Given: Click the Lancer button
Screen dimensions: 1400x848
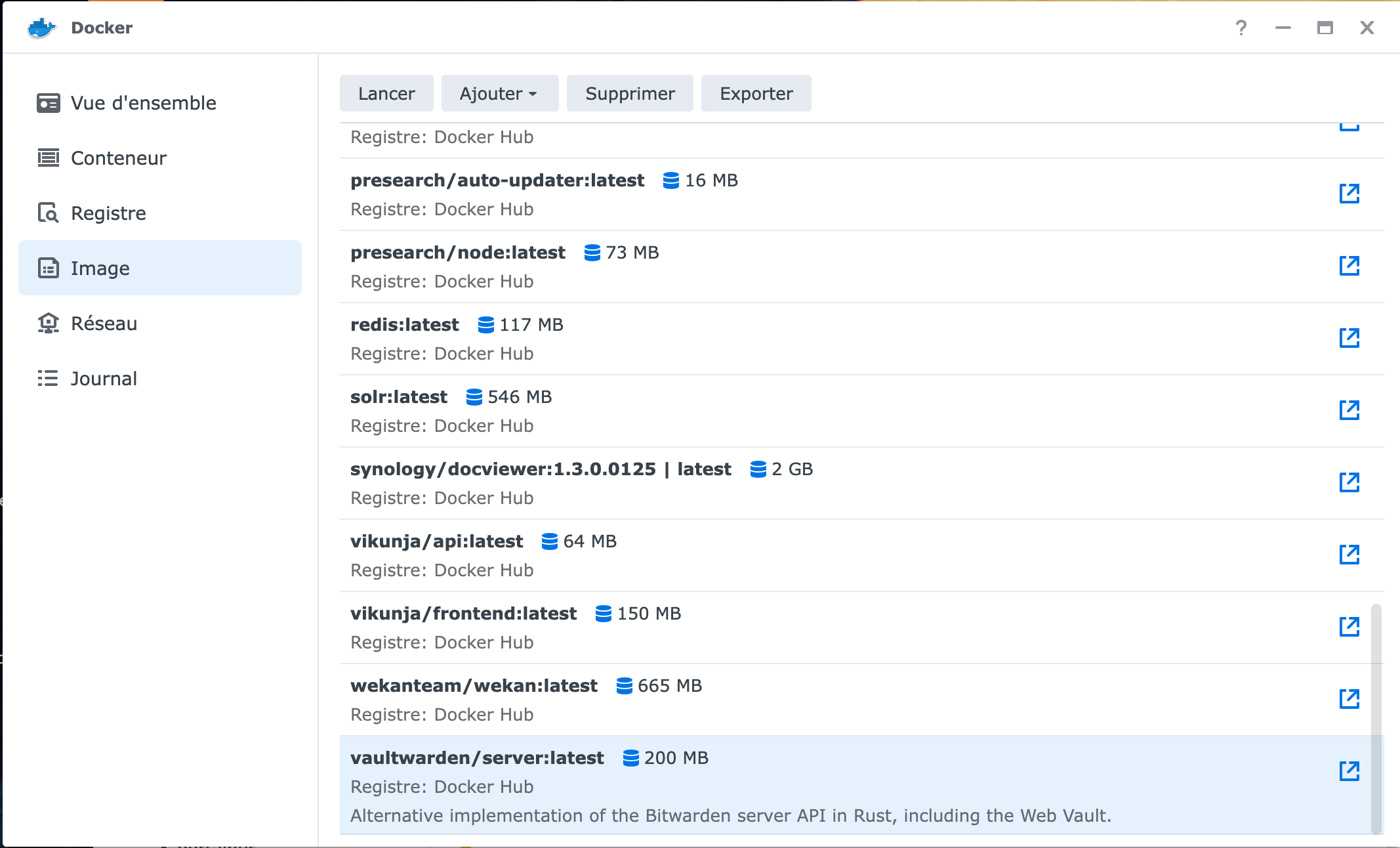Looking at the screenshot, I should tap(386, 93).
